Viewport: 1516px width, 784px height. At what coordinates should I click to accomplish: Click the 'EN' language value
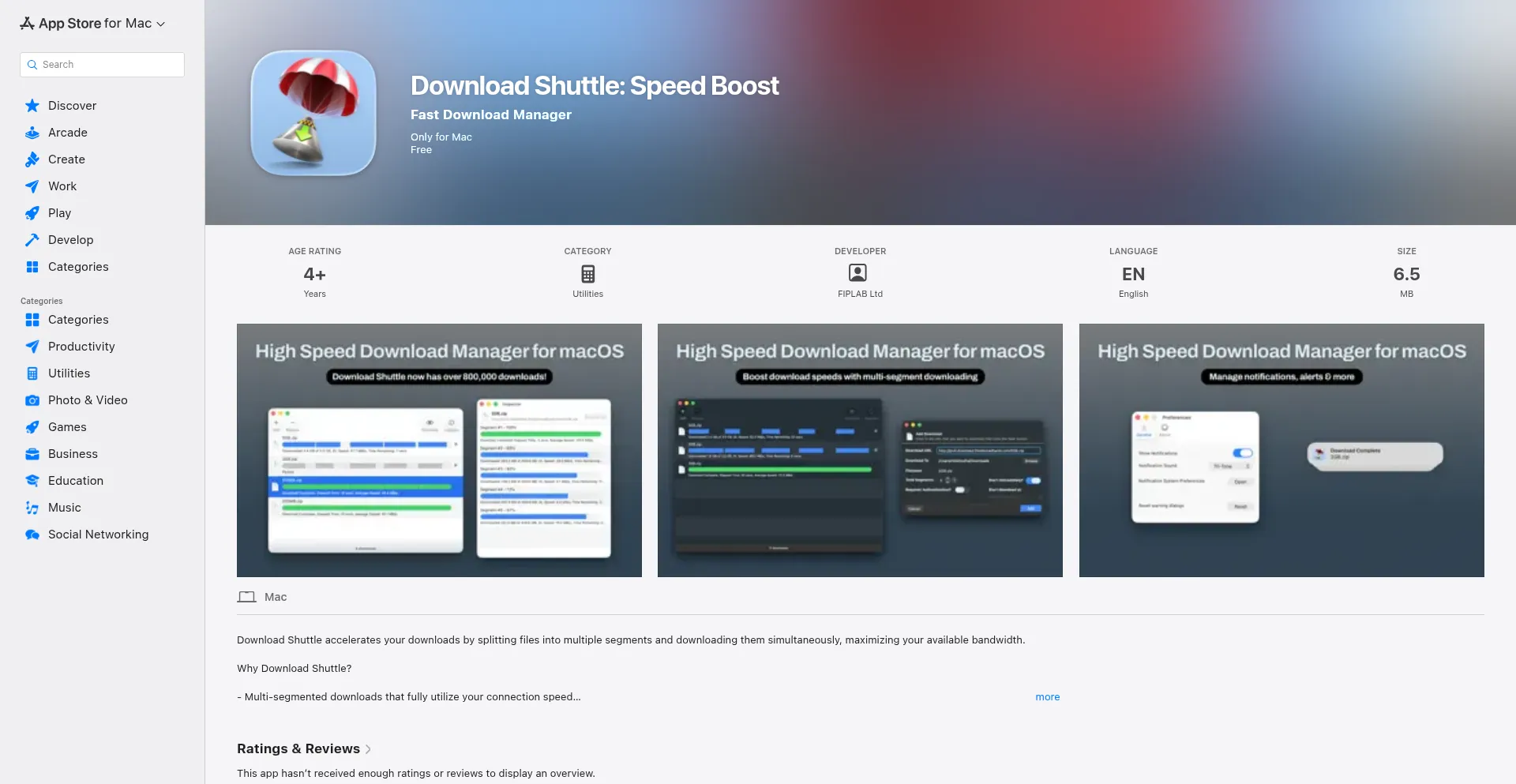tap(1134, 274)
